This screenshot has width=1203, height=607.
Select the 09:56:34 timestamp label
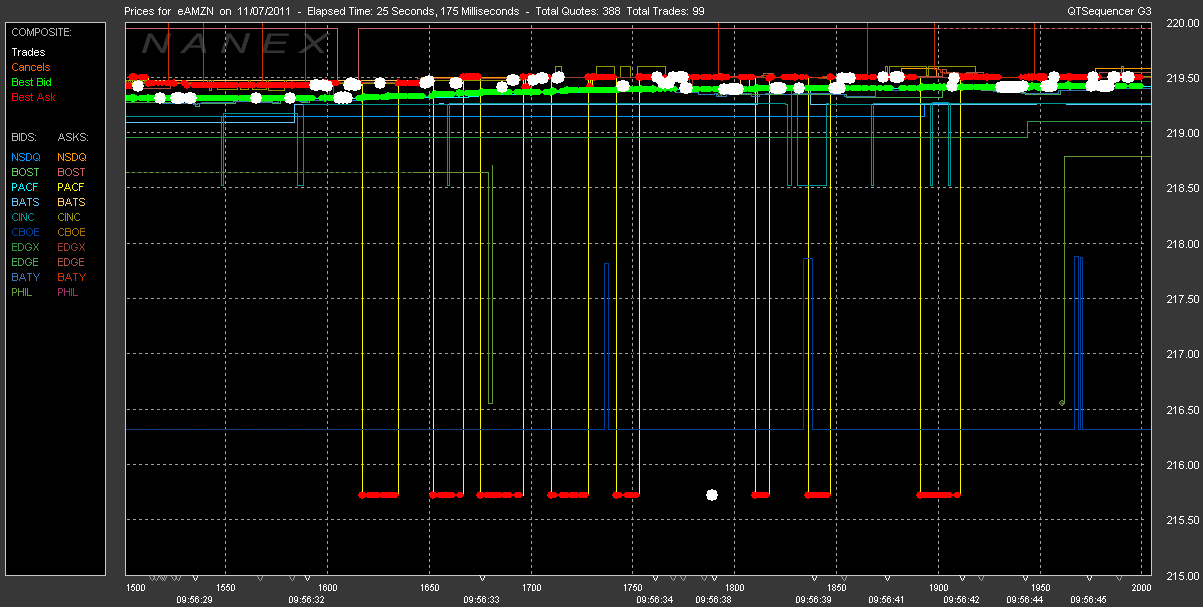point(655,600)
